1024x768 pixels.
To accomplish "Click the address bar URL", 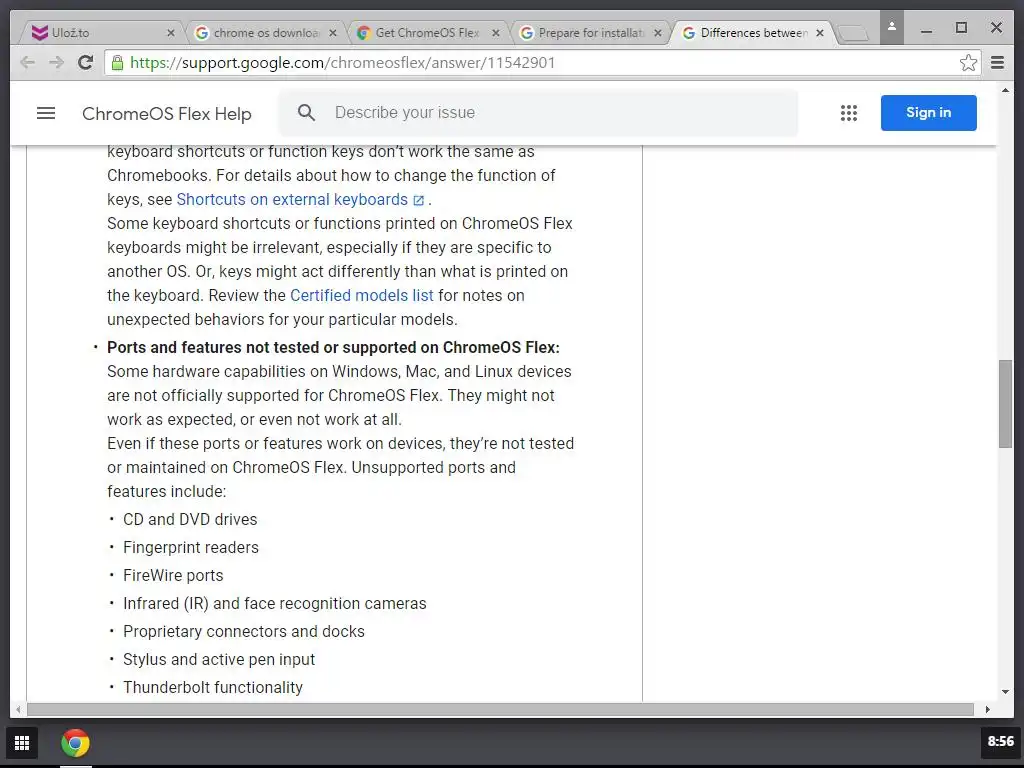I will pyautogui.click(x=342, y=63).
